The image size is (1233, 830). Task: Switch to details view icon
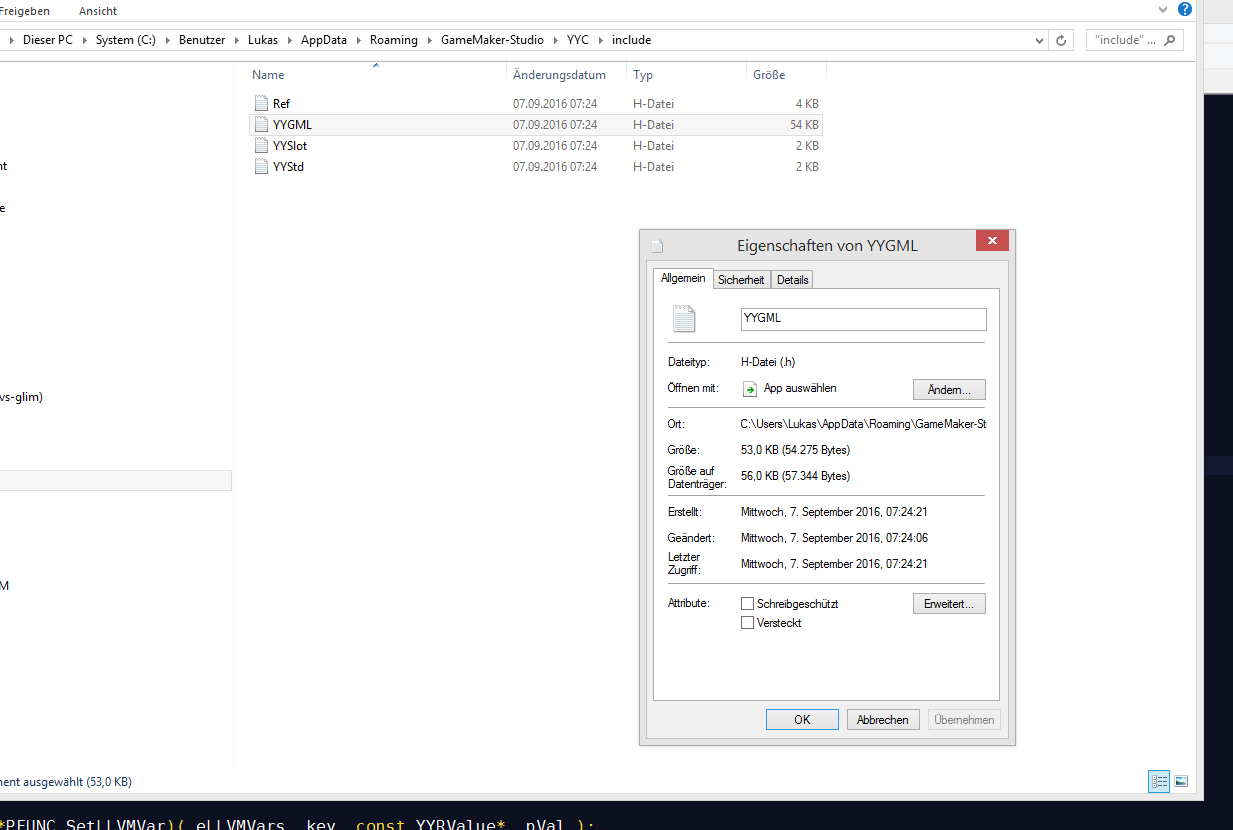tap(1159, 781)
